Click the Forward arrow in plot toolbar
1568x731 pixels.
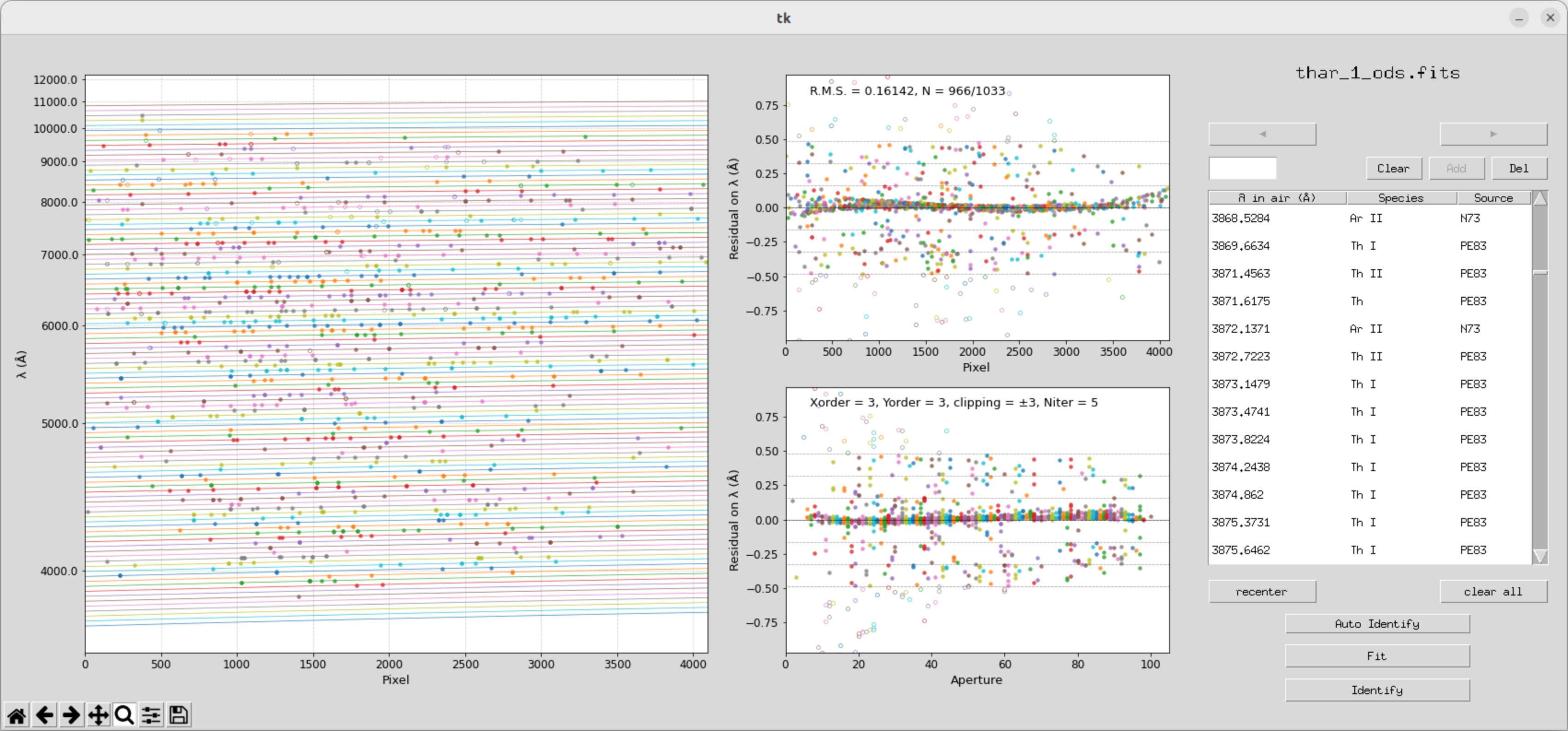(x=71, y=714)
